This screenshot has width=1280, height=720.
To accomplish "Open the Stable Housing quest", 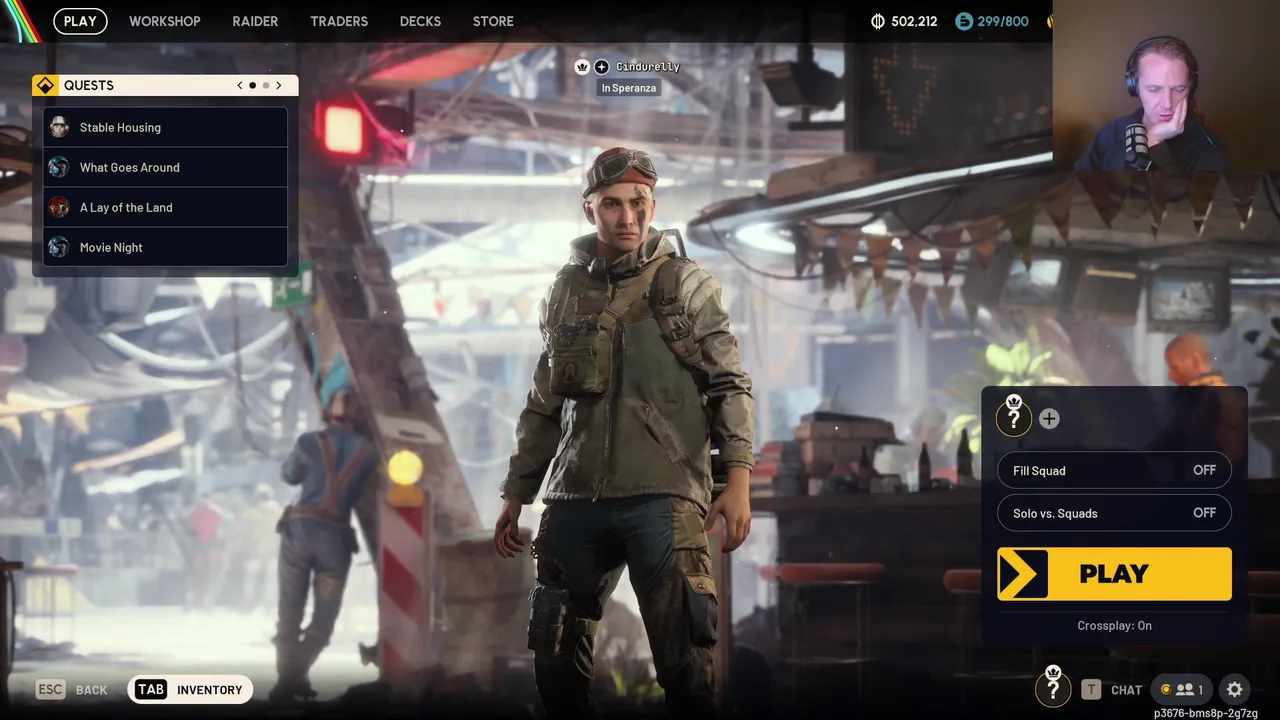I will (x=165, y=127).
